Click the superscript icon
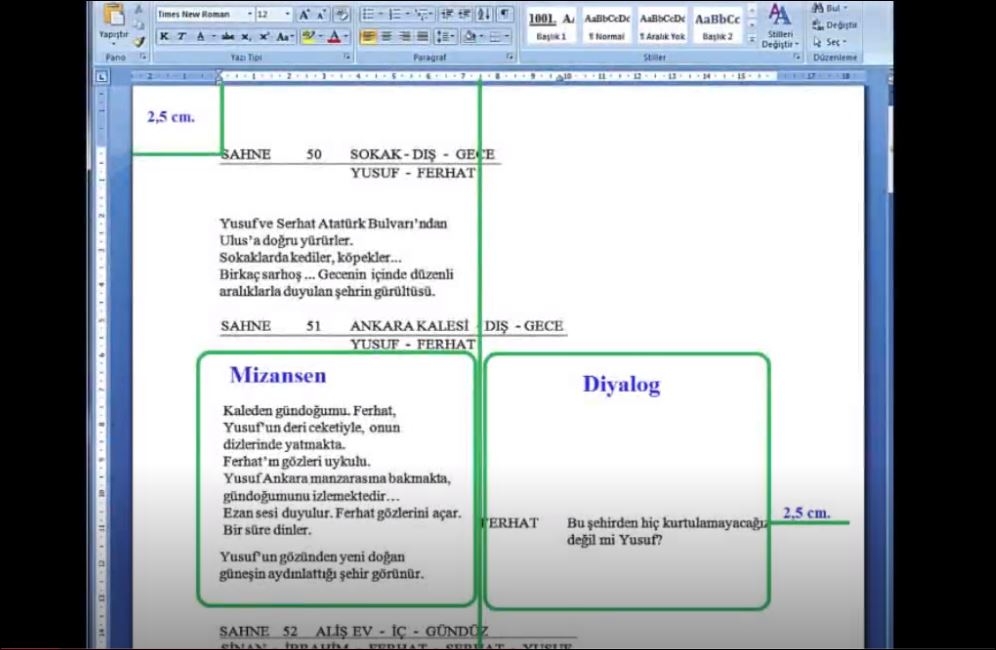 point(264,37)
